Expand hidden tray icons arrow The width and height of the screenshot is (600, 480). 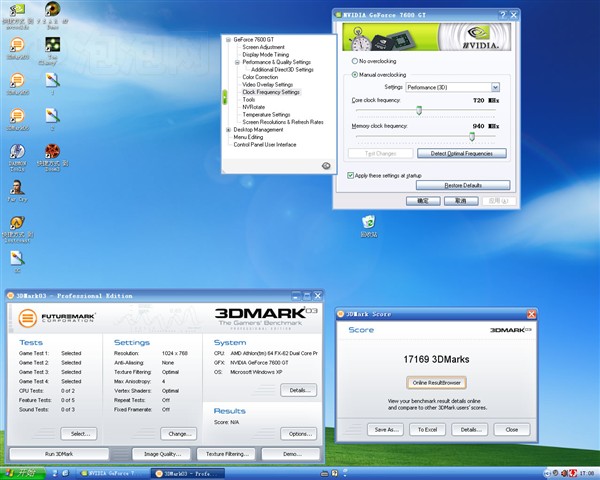pos(547,473)
